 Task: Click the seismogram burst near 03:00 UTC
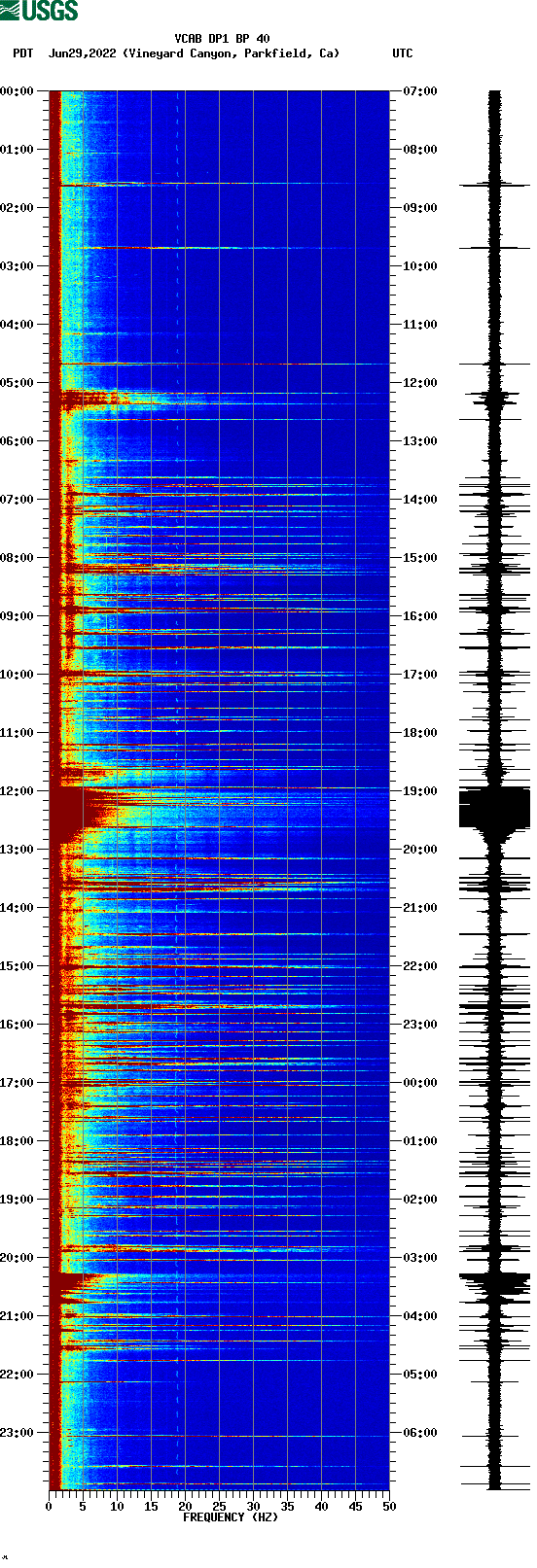pos(494,1283)
